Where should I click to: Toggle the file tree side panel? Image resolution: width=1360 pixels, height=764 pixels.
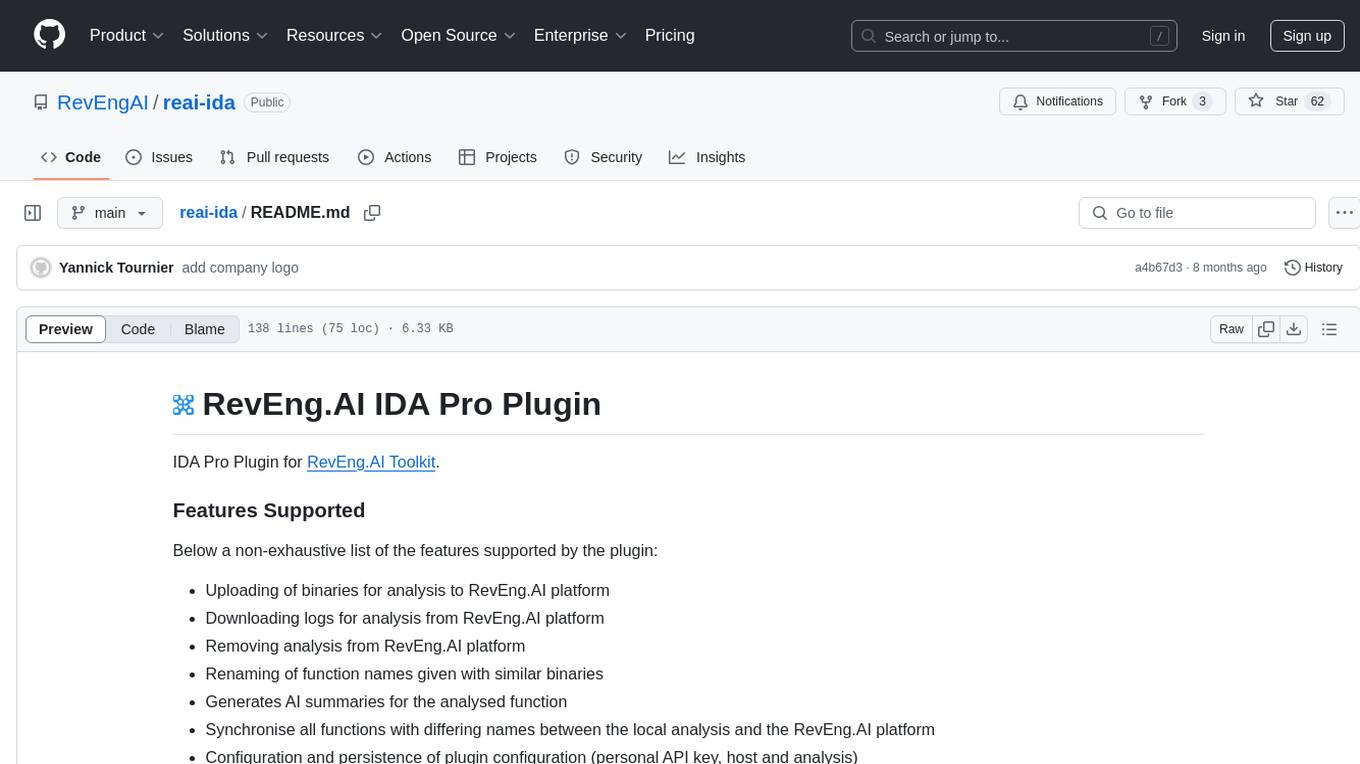click(x=33, y=213)
